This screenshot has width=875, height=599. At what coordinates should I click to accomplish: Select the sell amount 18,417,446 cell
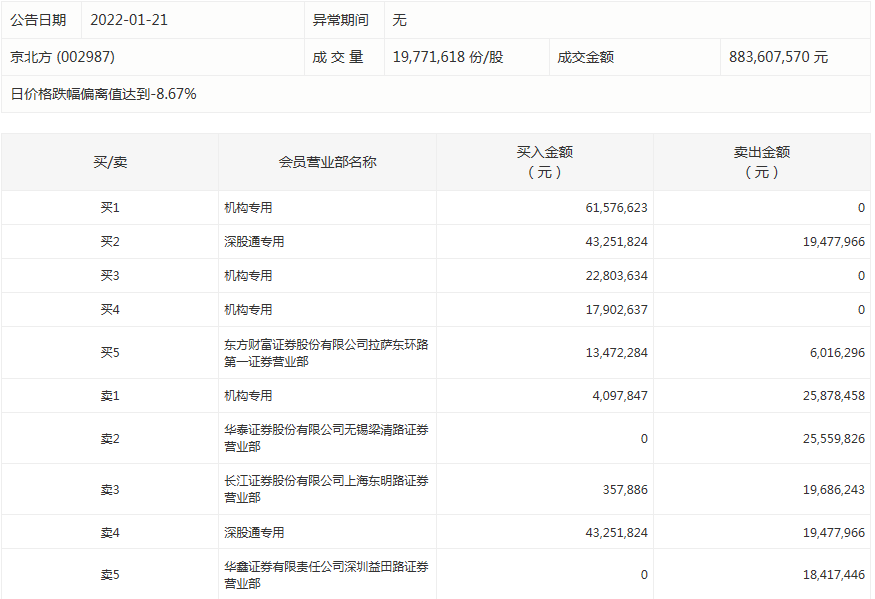click(825, 575)
